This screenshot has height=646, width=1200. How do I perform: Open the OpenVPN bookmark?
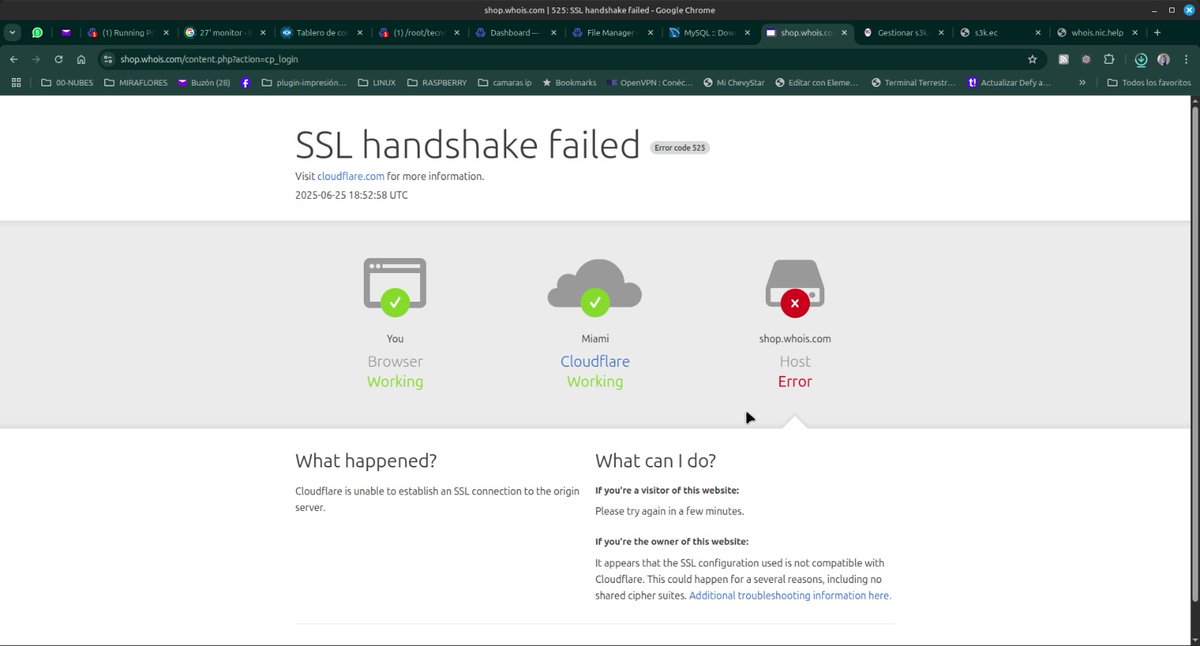coord(649,83)
